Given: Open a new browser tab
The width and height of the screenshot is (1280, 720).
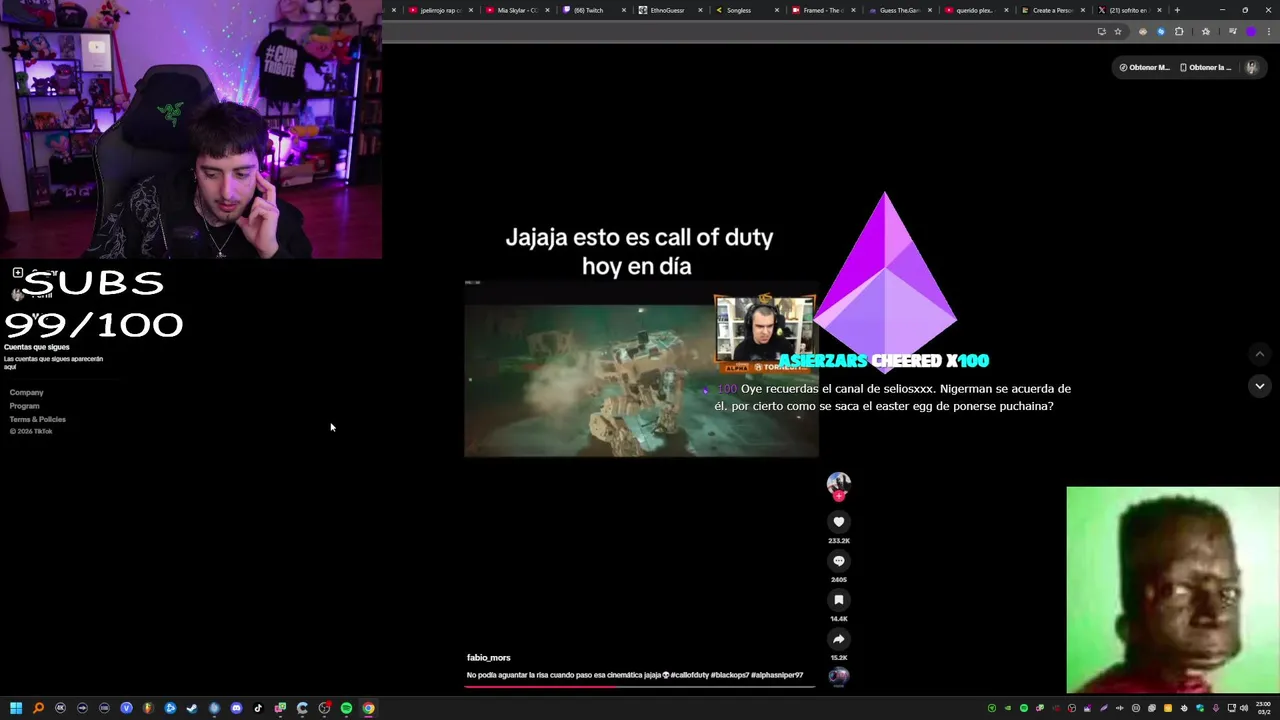Looking at the screenshot, I should (1177, 10).
